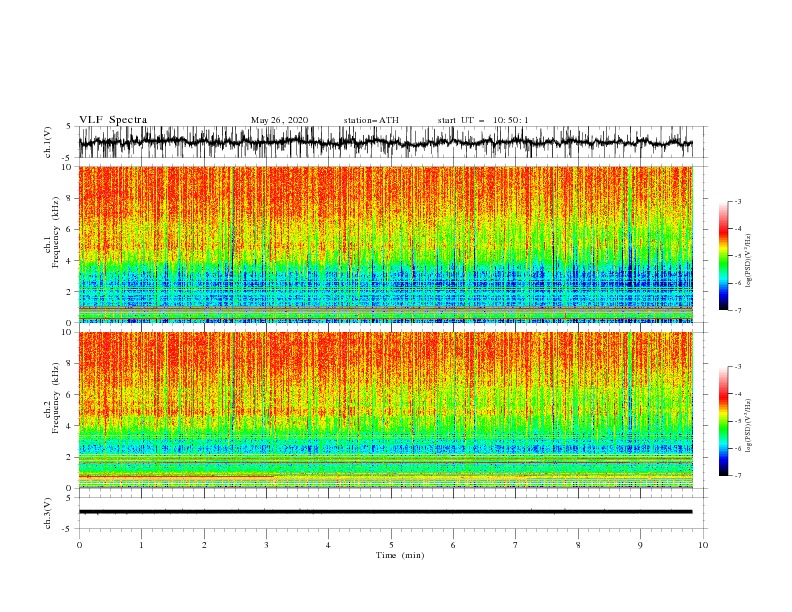This screenshot has width=792, height=612.
Task: Click the ch.2 colorbar "-7" tick label
Action: [738, 476]
